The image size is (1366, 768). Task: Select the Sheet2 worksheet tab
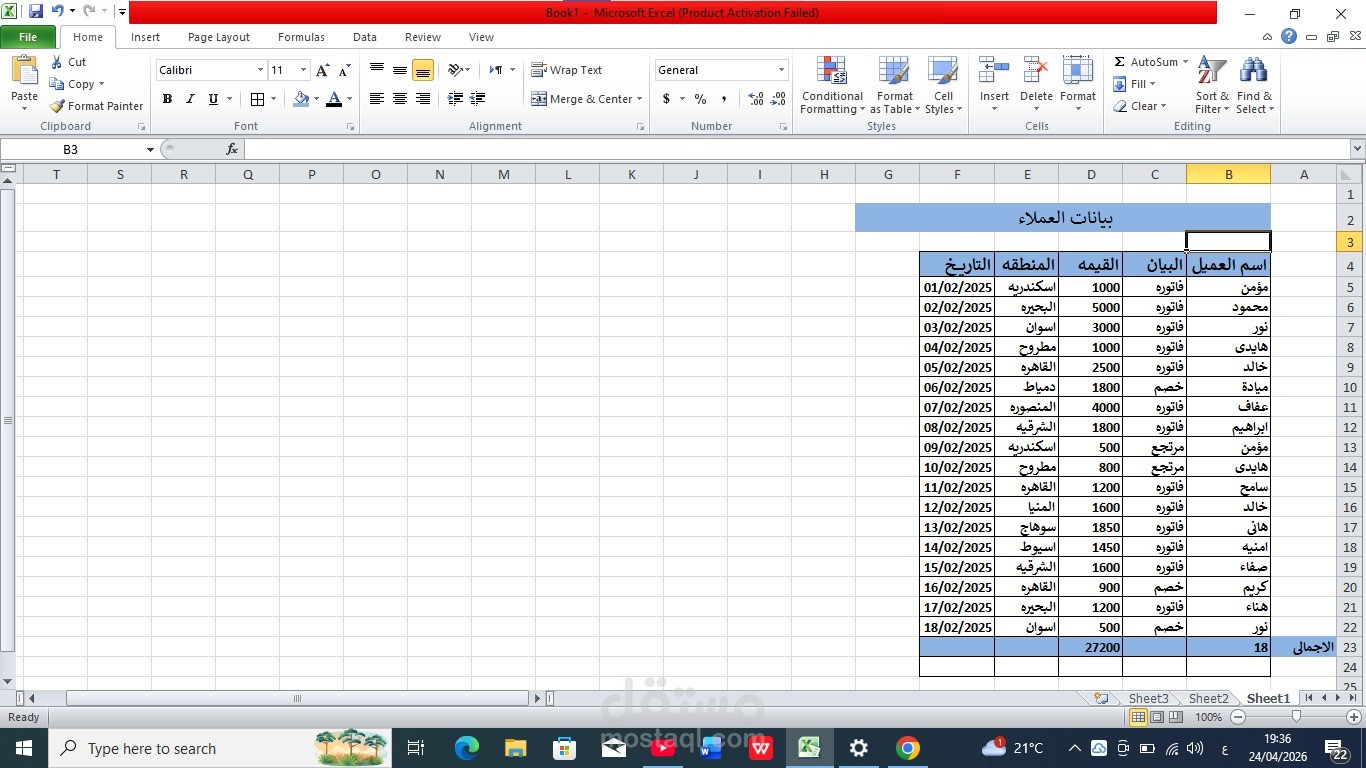1208,698
